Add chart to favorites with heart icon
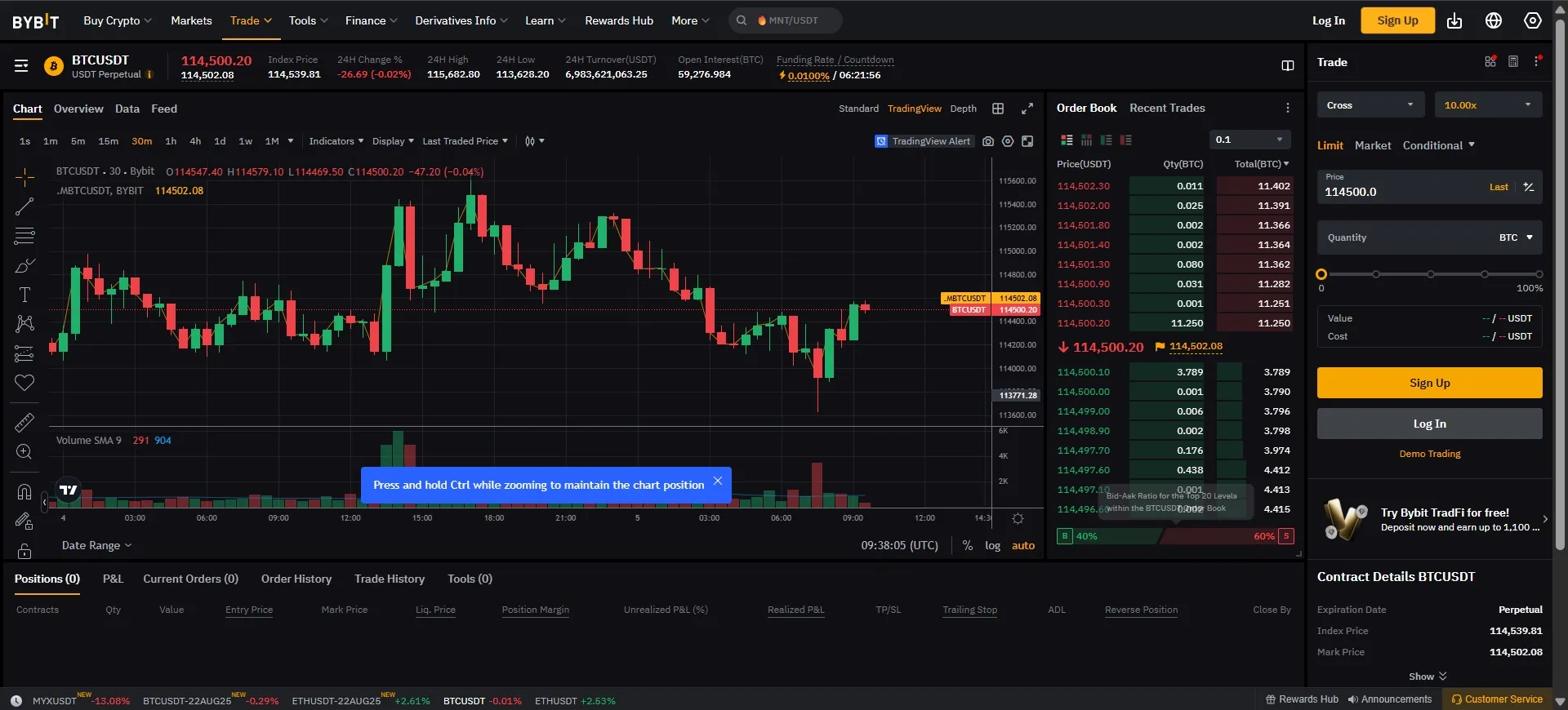This screenshot has height=710, width=1568. pos(24,383)
